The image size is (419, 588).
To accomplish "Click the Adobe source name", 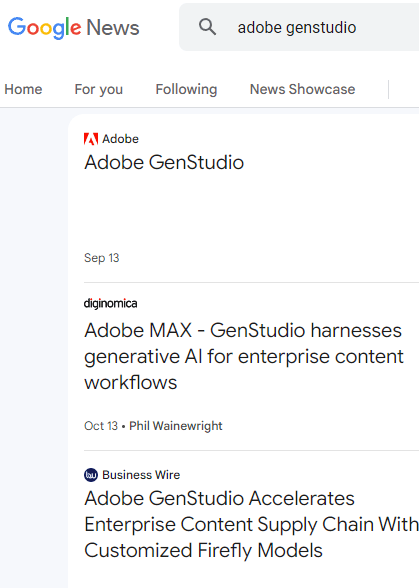I will click(120, 139).
